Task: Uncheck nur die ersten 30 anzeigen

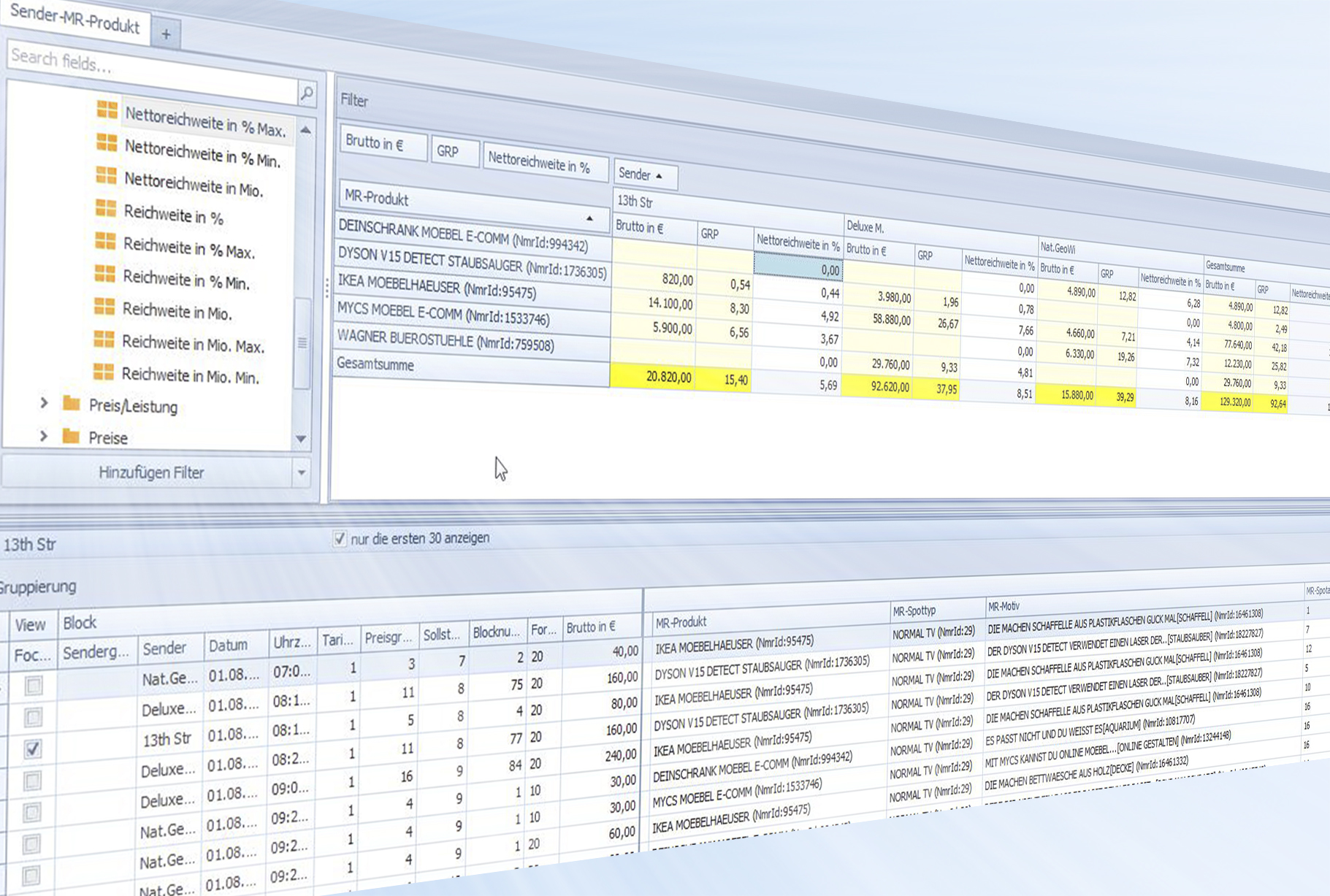Action: click(340, 539)
